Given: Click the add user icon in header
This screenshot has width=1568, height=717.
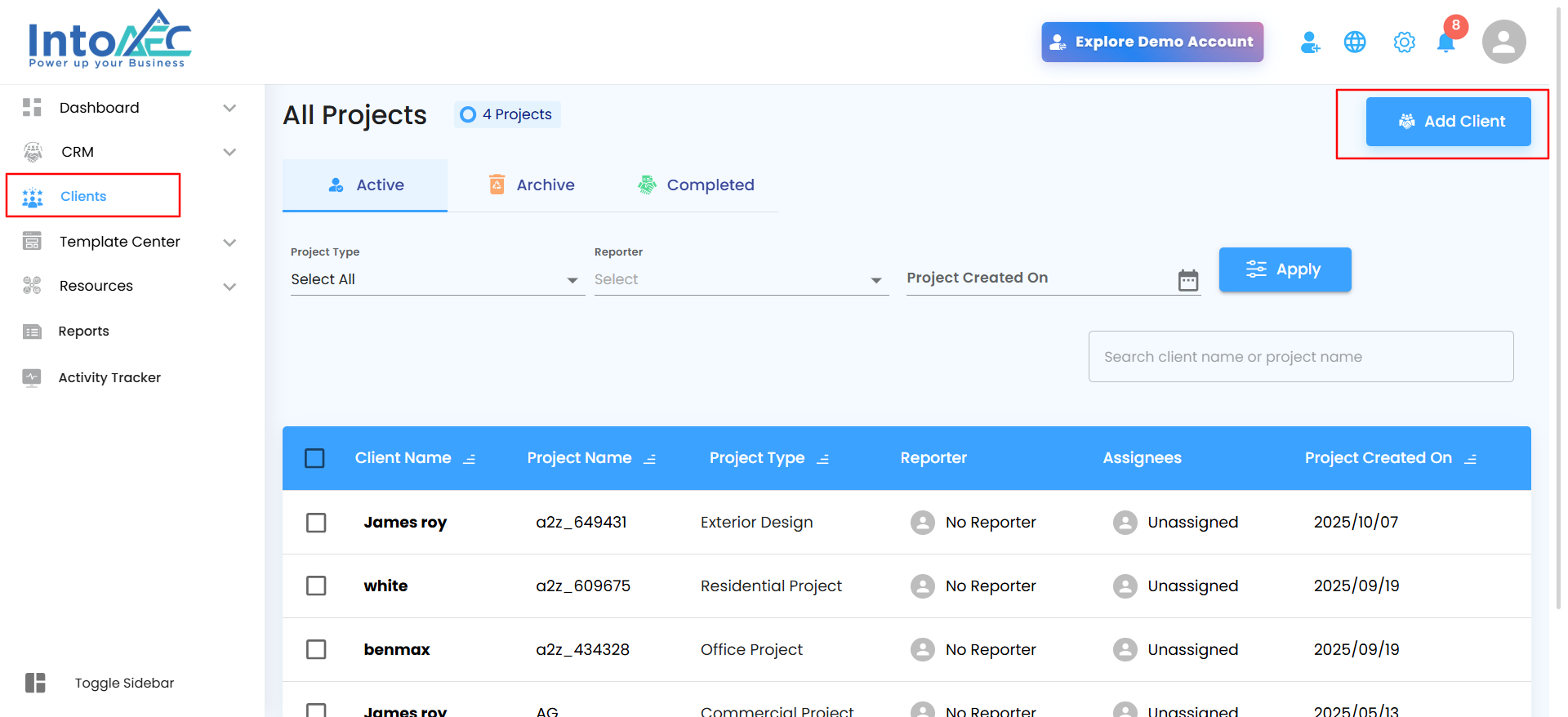Looking at the screenshot, I should pyautogui.click(x=1310, y=42).
